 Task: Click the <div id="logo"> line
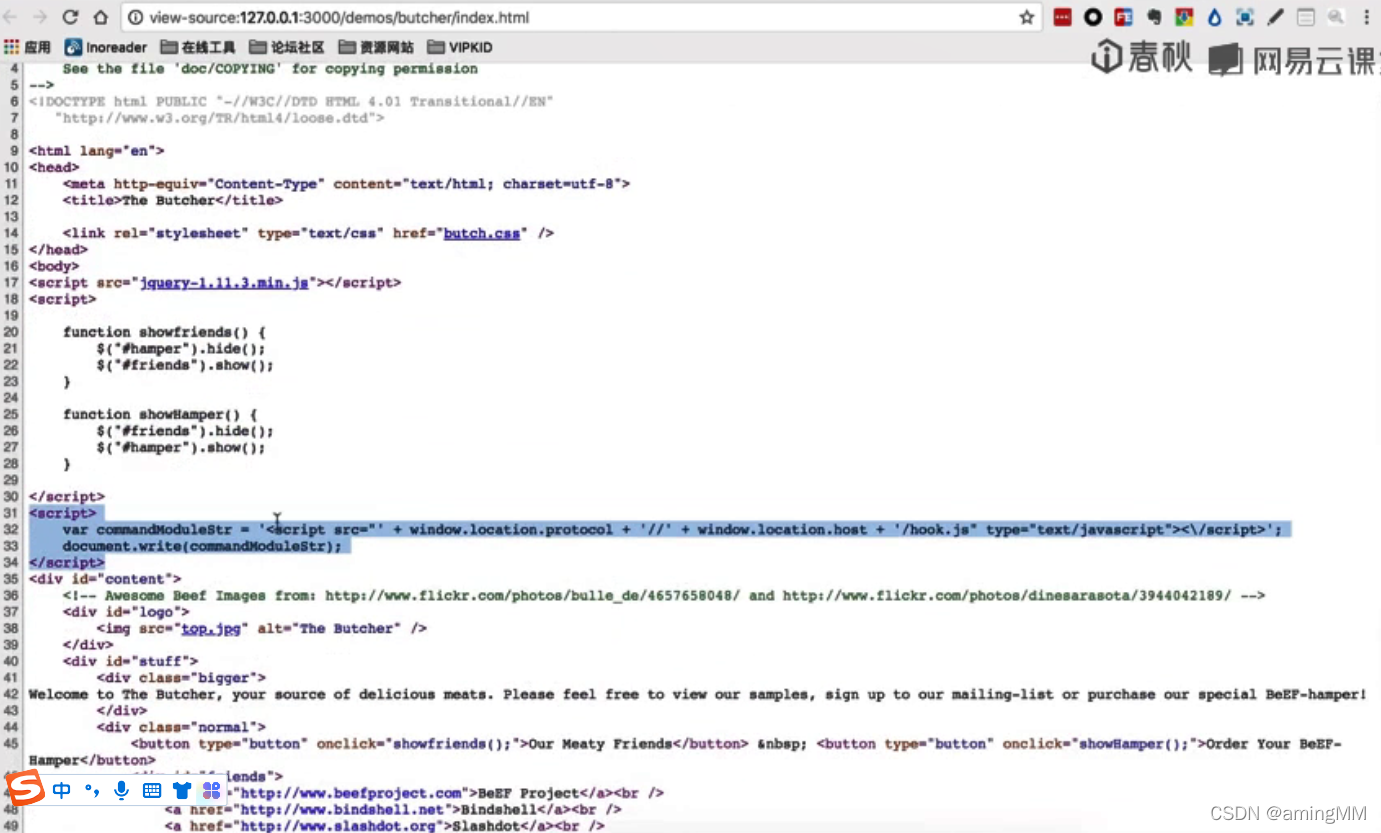point(126,611)
